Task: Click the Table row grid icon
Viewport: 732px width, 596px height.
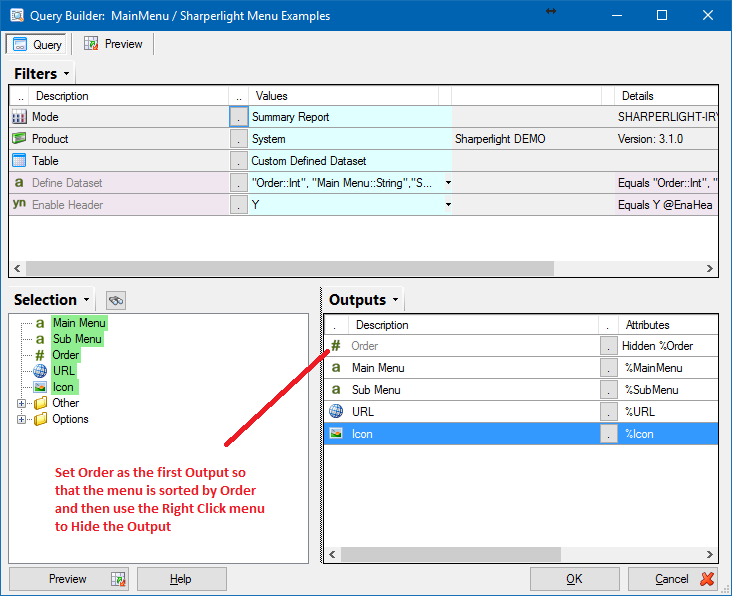Action: pos(19,161)
